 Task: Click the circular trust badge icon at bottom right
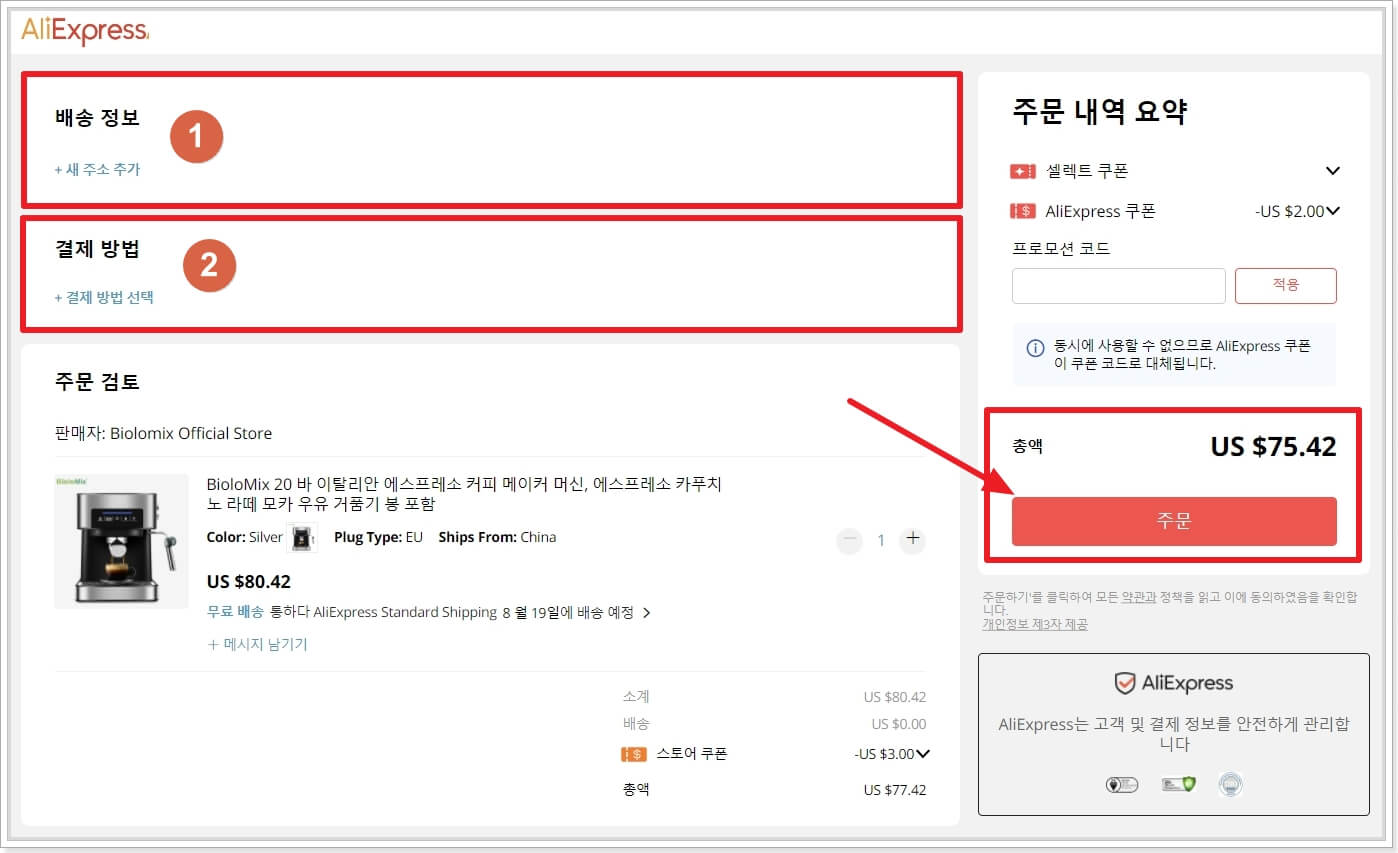click(1230, 785)
